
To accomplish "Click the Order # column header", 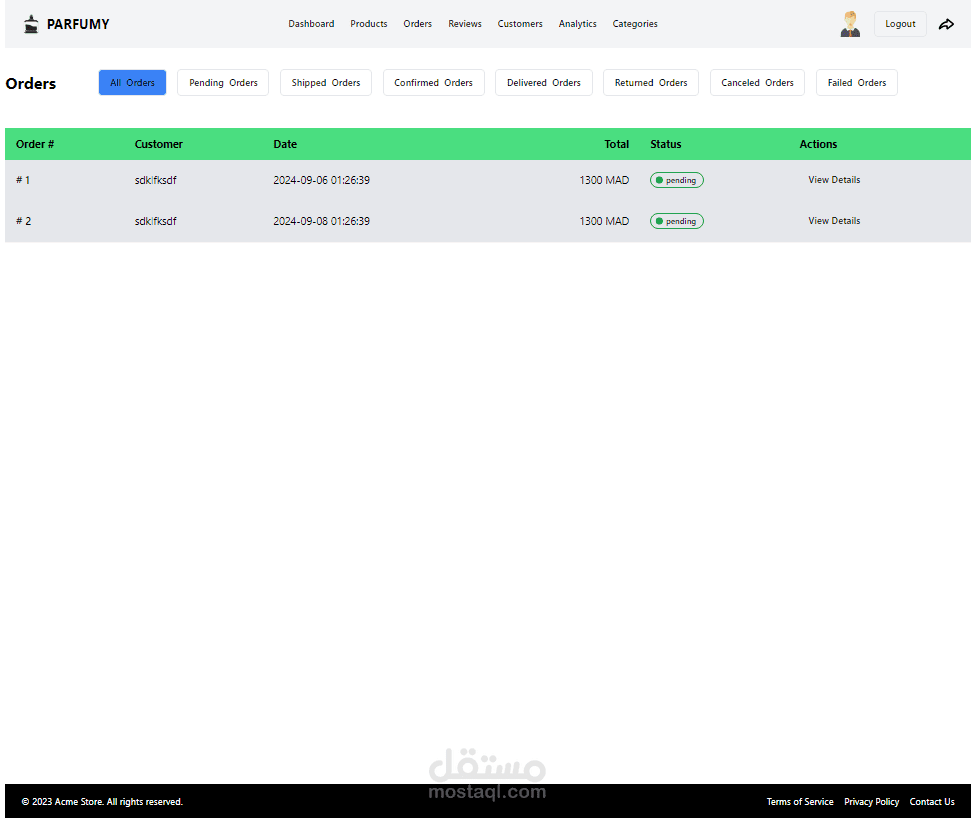I will (x=35, y=144).
